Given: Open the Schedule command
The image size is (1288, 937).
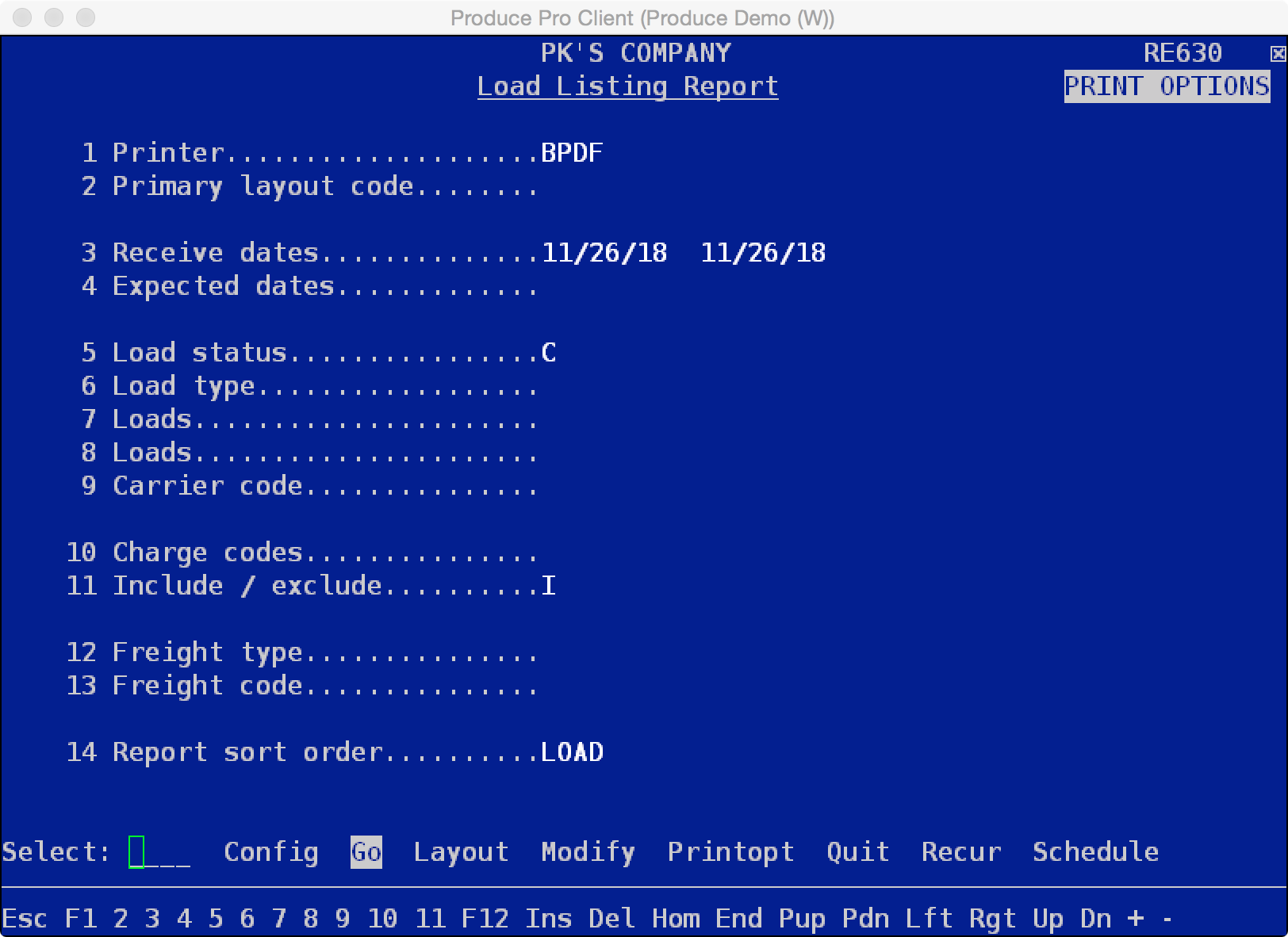Looking at the screenshot, I should pos(1095,852).
